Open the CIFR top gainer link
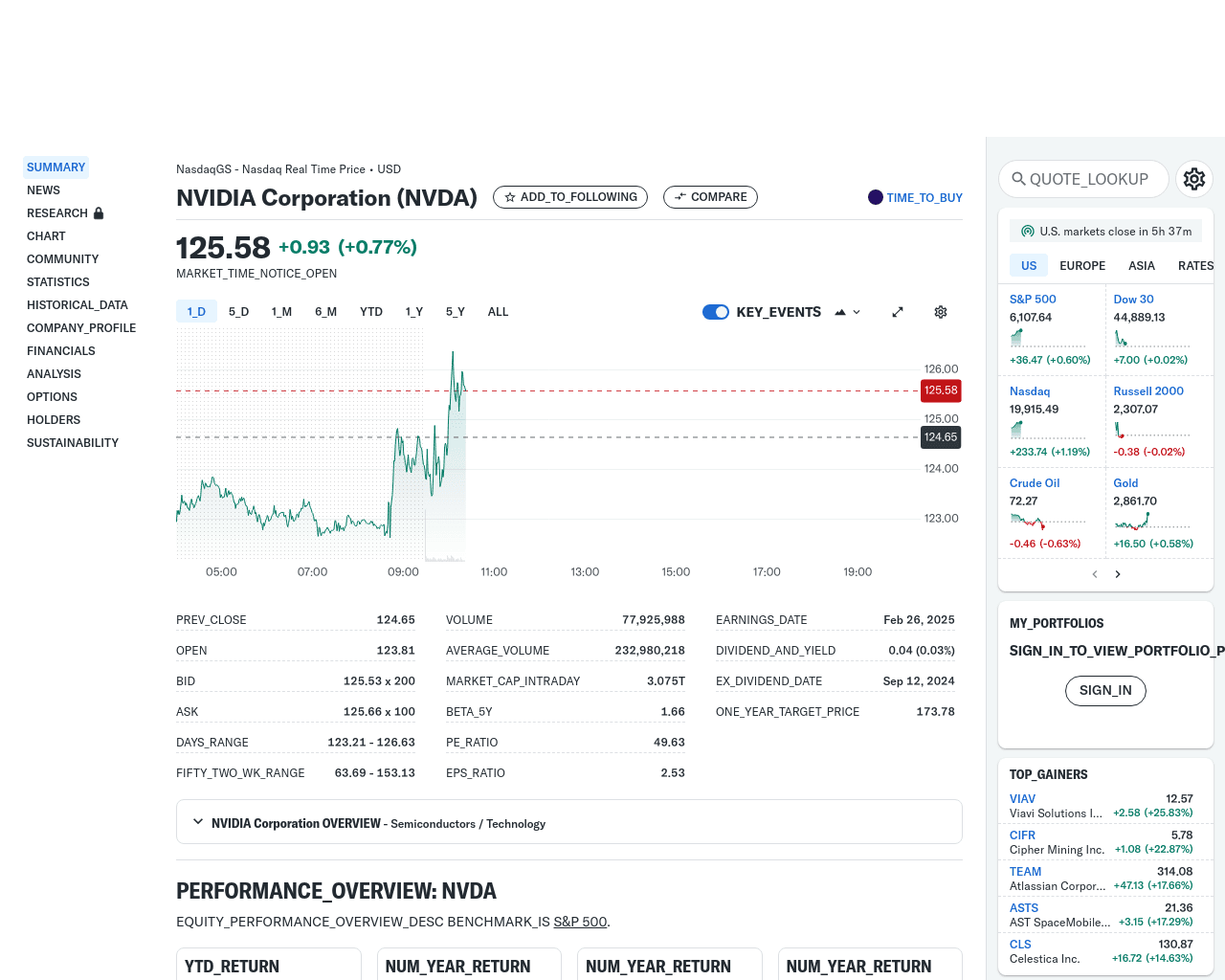This screenshot has height=980, width=1225. click(1022, 835)
